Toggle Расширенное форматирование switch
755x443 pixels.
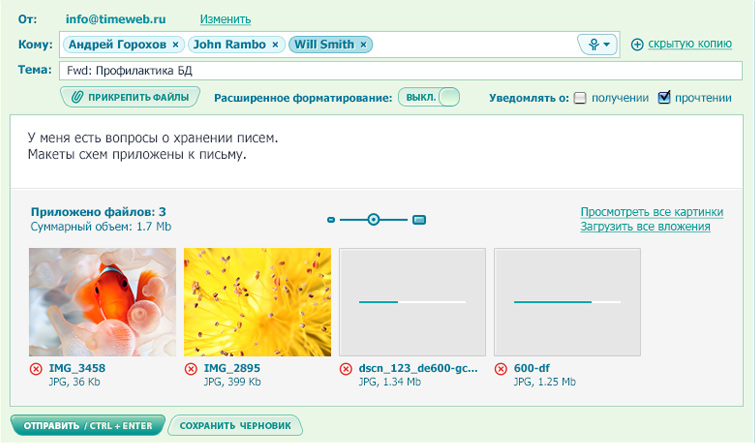click(429, 97)
